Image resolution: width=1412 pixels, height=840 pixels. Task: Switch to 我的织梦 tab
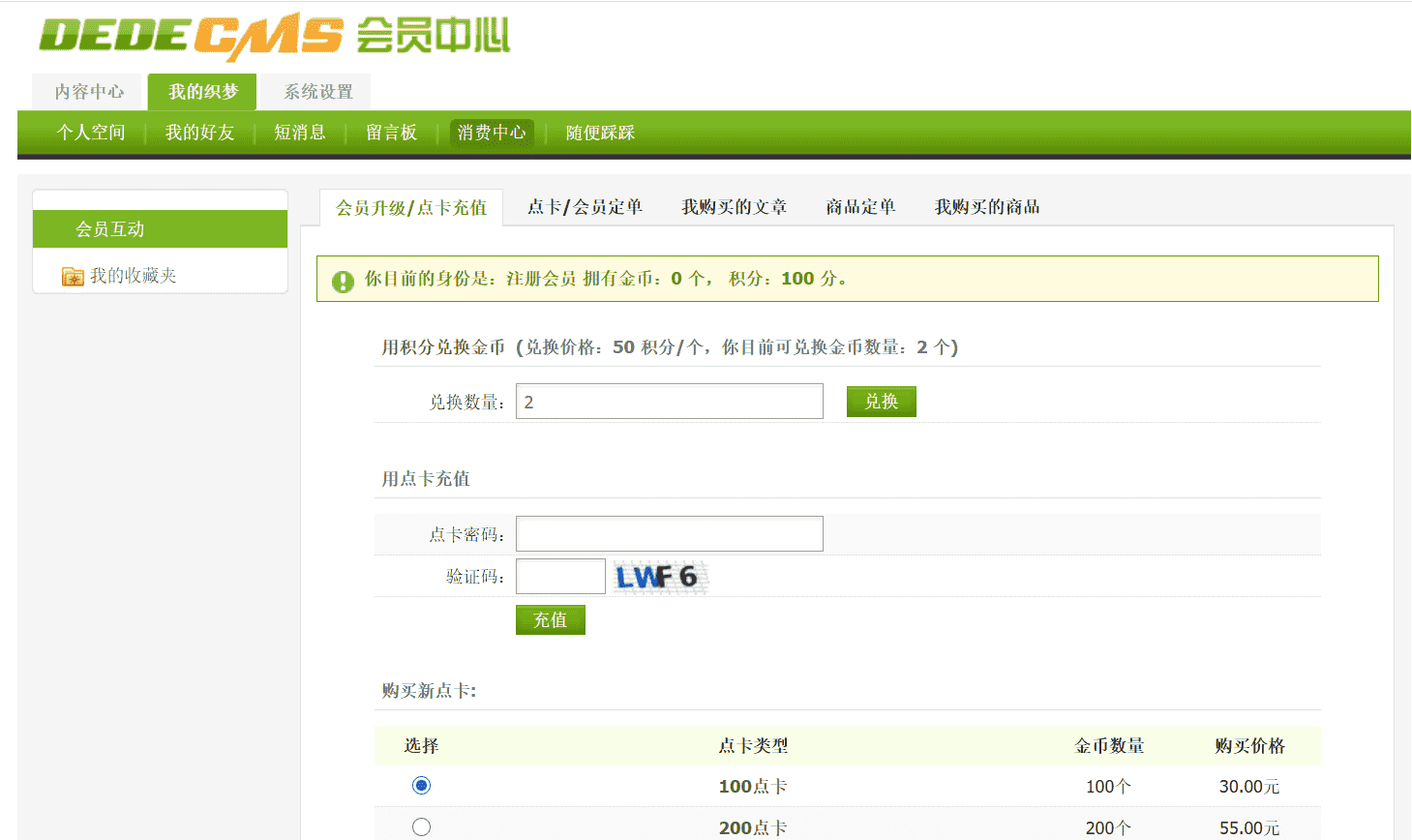pyautogui.click(x=202, y=92)
